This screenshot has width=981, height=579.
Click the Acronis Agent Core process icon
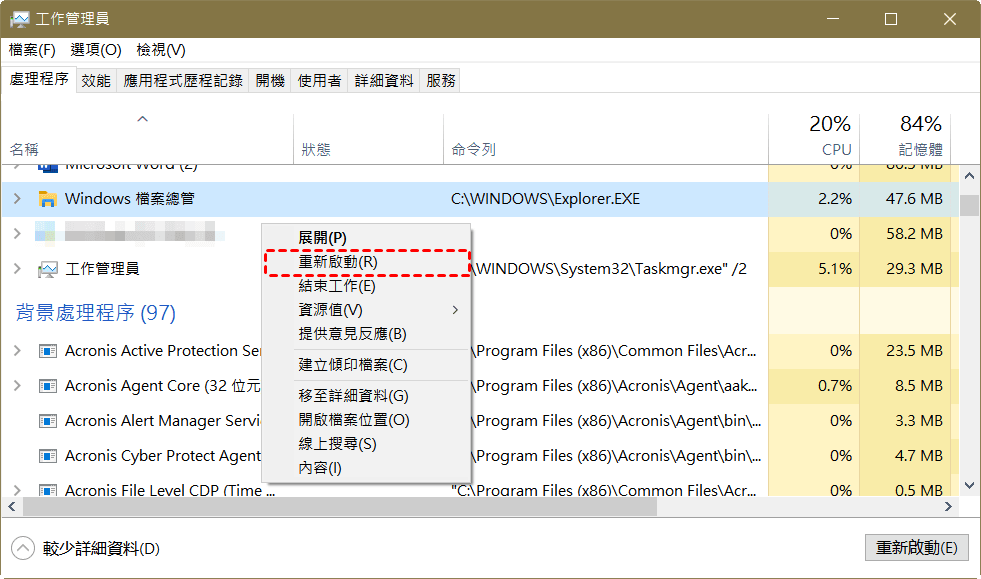pyautogui.click(x=48, y=386)
